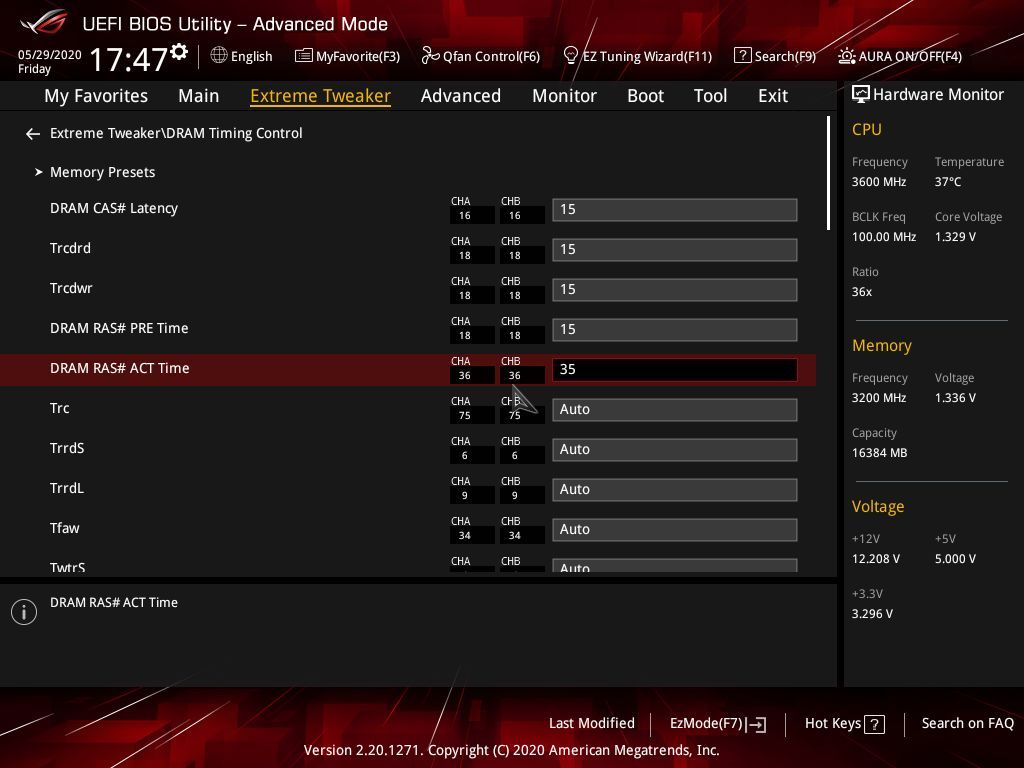Click the ROG logo icon
Viewport: 1024px width, 768px height.
click(x=44, y=22)
